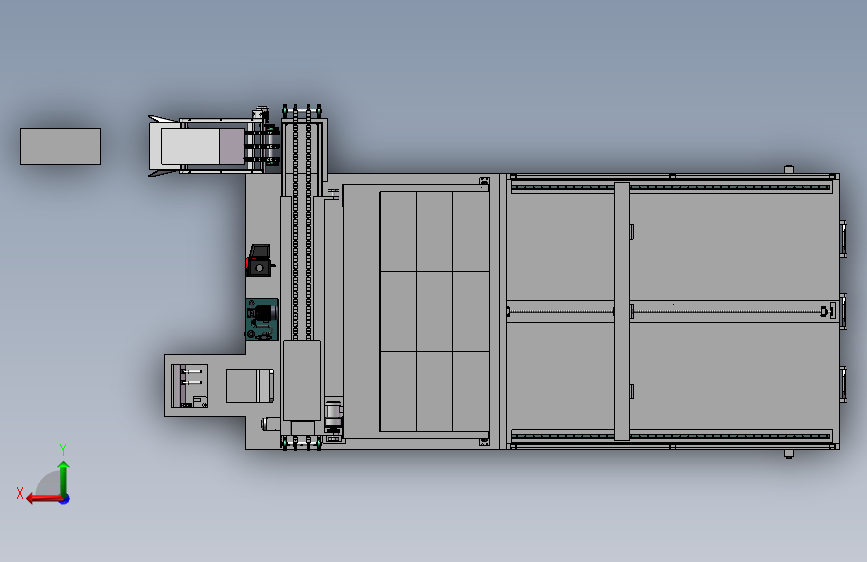Select the green control unit component
The height and width of the screenshot is (562, 867).
(x=262, y=320)
